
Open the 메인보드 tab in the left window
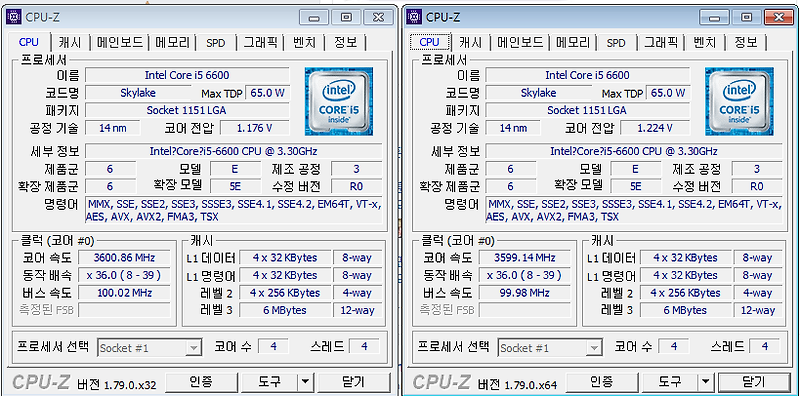click(x=120, y=42)
